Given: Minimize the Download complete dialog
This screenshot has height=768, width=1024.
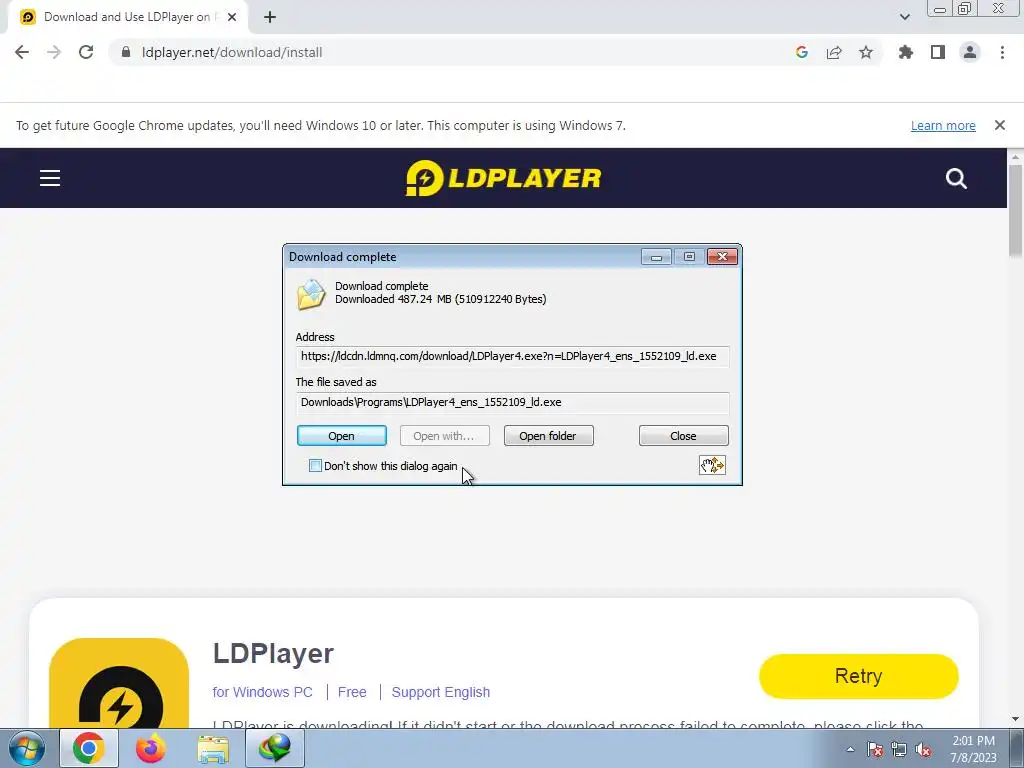Looking at the screenshot, I should coord(656,257).
